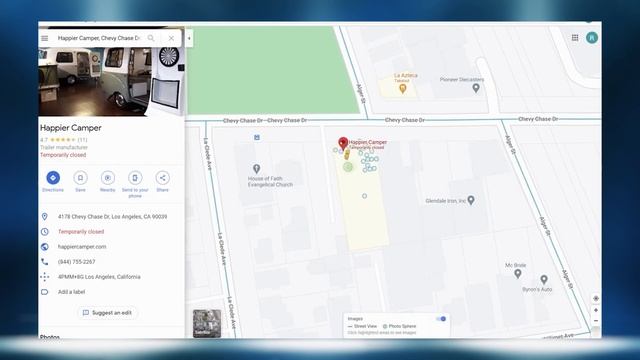Click Suggest an edit button
The width and height of the screenshot is (640, 360).
point(107,313)
